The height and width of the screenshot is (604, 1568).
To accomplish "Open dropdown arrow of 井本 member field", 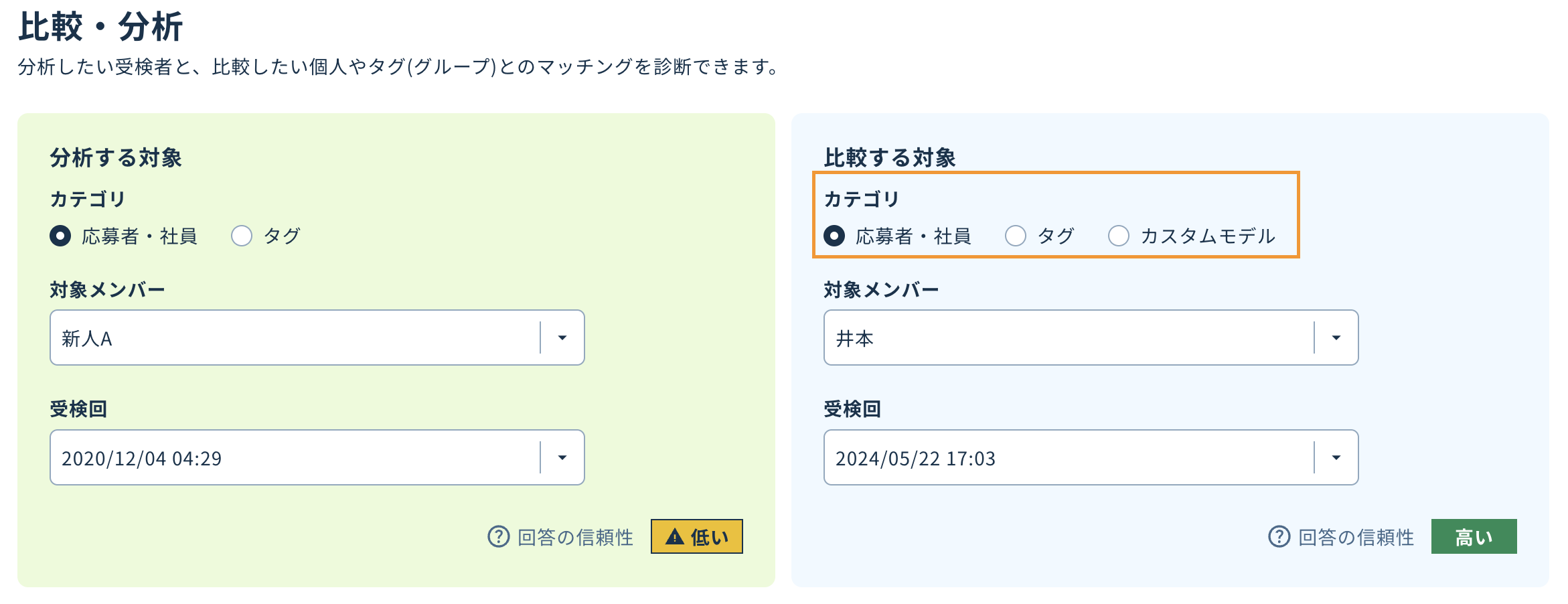I will pos(1336,337).
